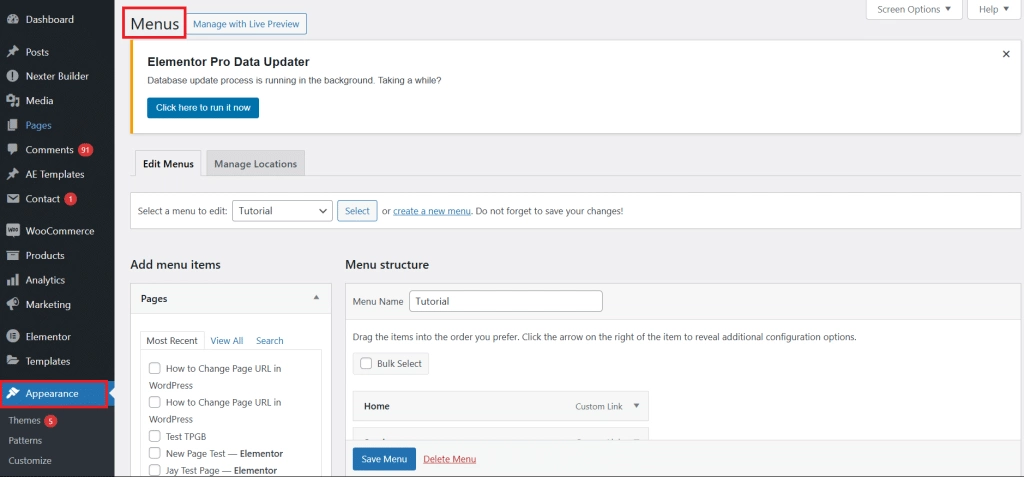
Task: Click the Media library icon
Action: (x=13, y=101)
